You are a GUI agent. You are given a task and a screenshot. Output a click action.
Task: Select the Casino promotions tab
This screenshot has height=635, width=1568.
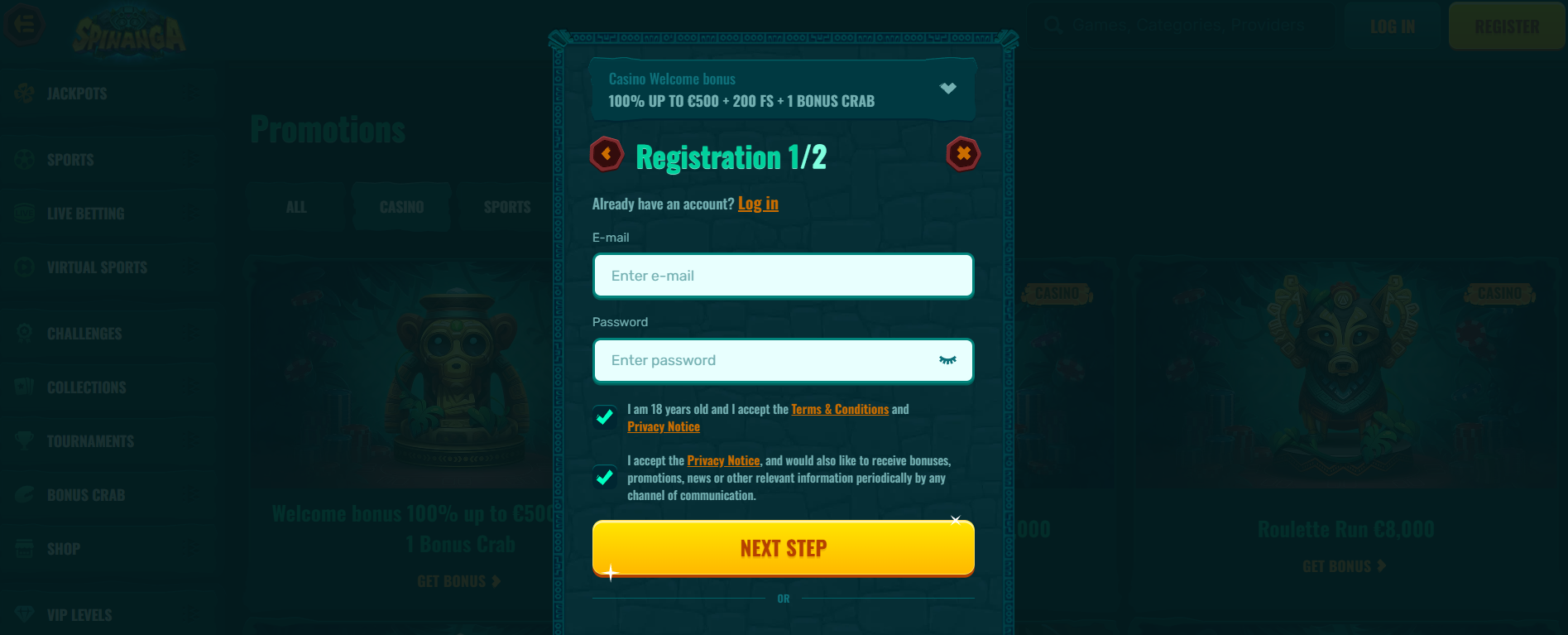pyautogui.click(x=401, y=207)
